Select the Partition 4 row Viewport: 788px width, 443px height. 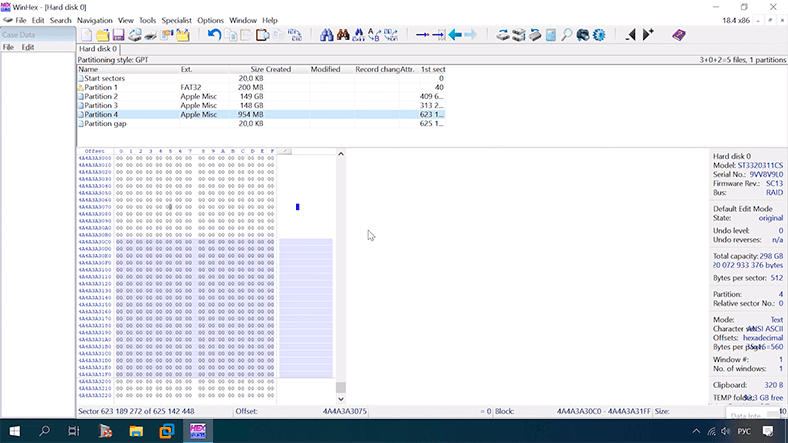tap(261, 115)
